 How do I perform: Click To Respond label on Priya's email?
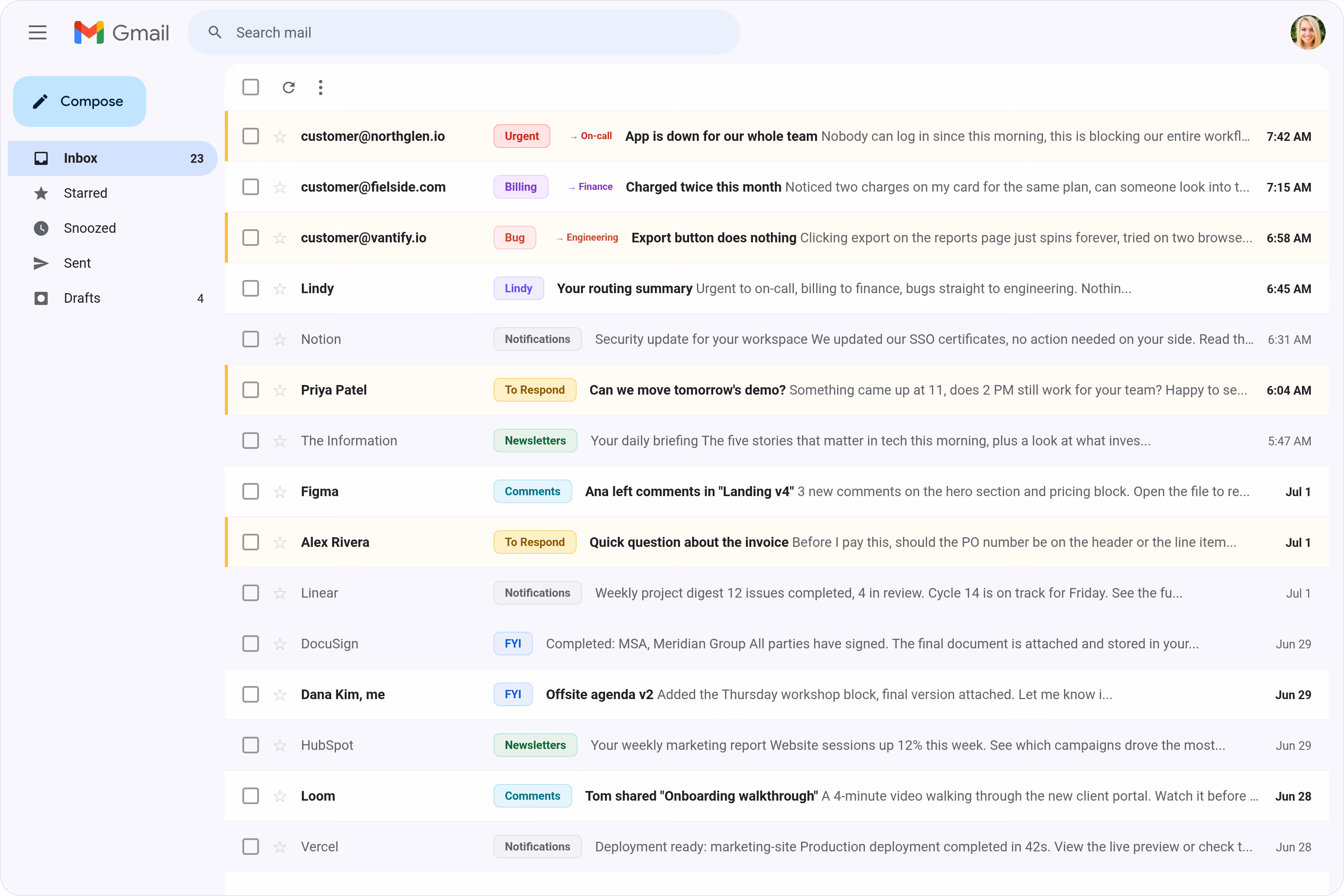(x=535, y=390)
